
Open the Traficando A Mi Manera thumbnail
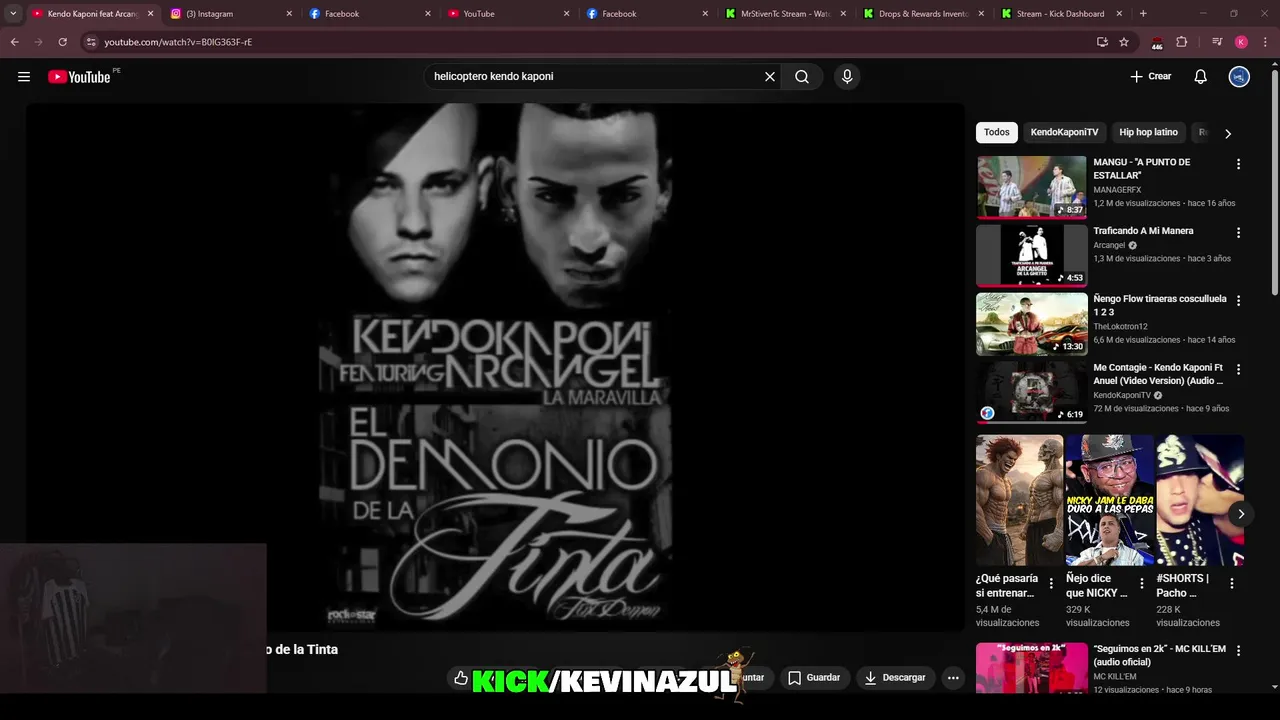pos(1031,255)
